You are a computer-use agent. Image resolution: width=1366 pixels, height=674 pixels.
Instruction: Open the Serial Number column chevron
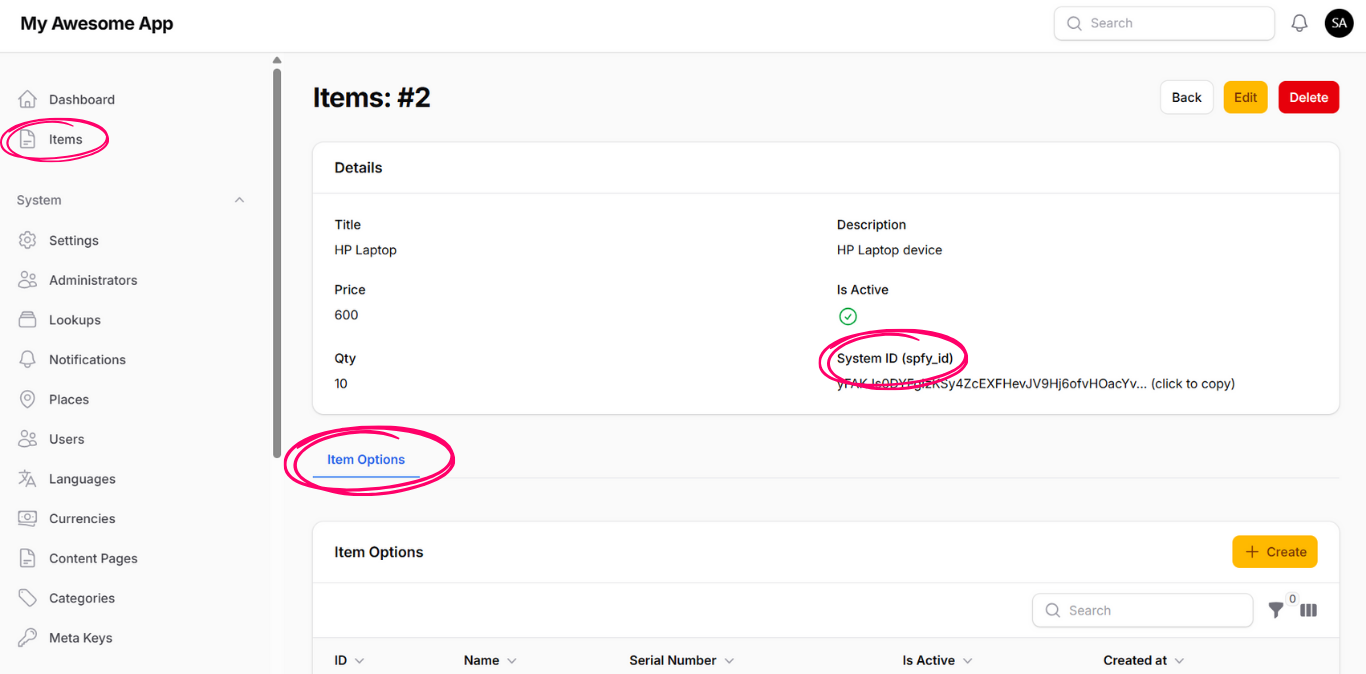click(729, 661)
